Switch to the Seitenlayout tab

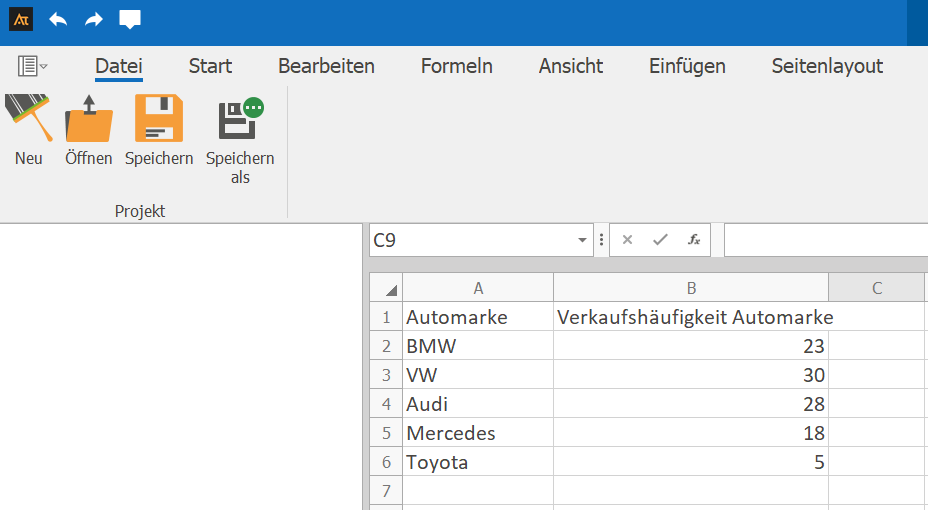(827, 66)
